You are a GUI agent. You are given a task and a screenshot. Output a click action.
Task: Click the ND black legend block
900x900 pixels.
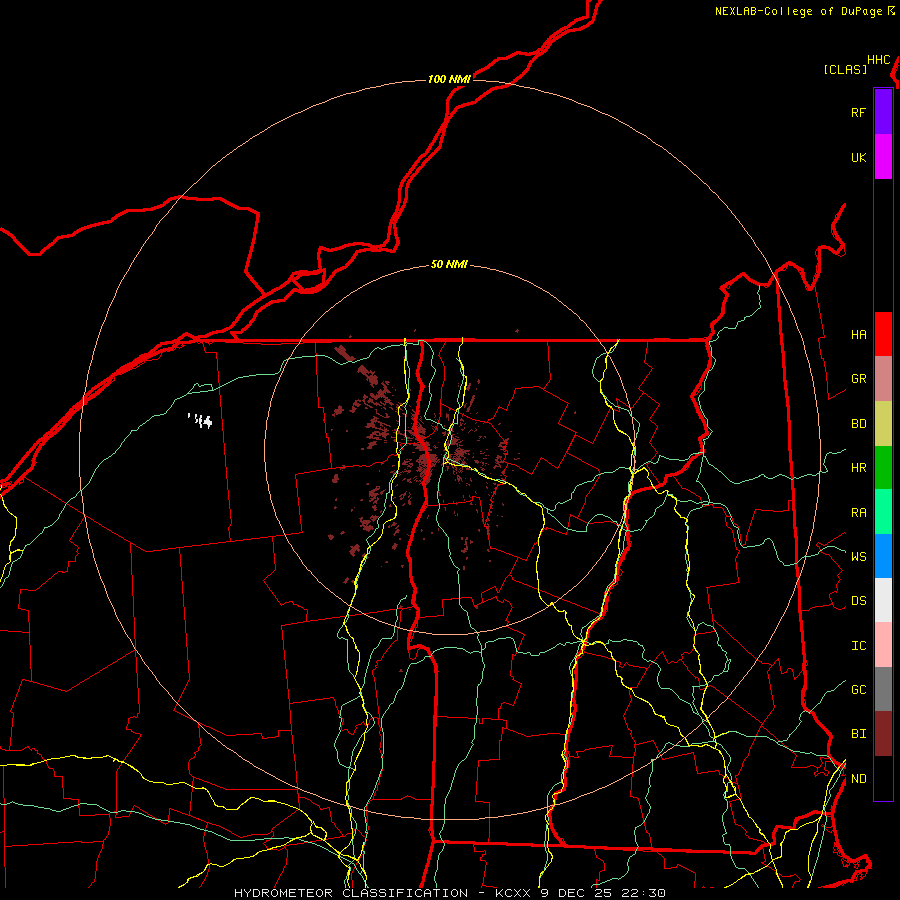[x=883, y=778]
